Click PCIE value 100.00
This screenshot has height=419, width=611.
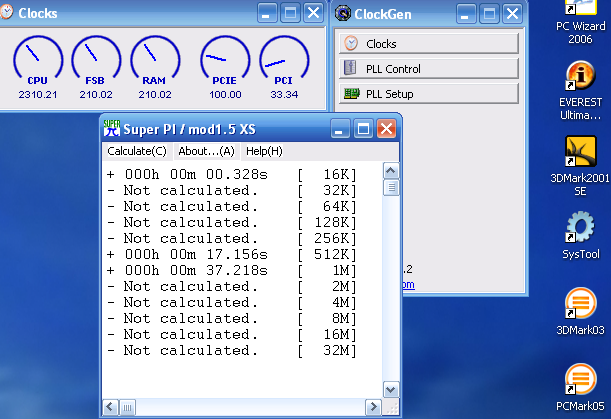pyautogui.click(x=225, y=94)
